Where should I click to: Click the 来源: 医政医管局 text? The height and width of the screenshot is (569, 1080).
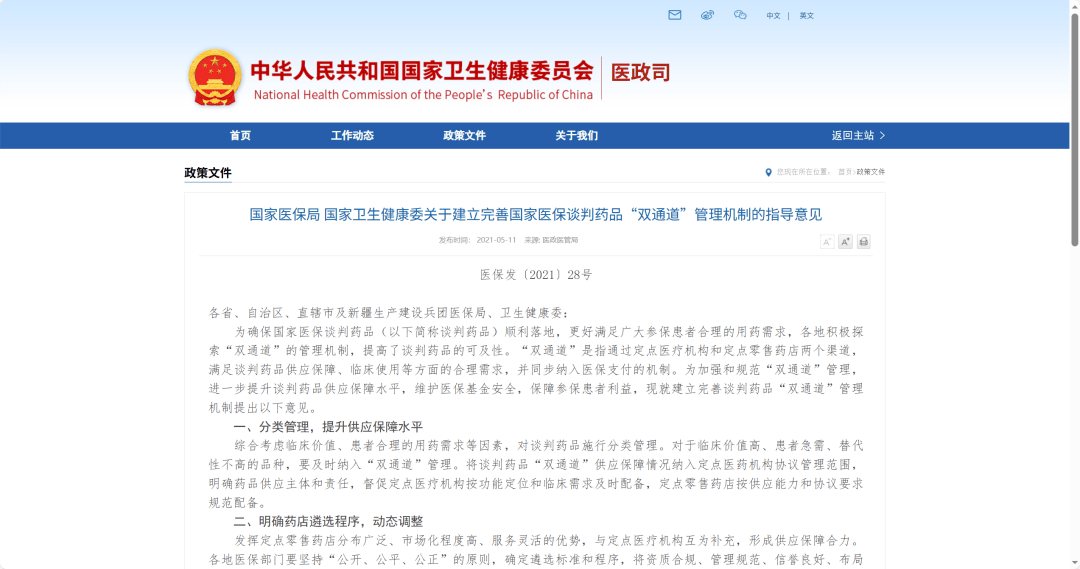click(x=551, y=240)
